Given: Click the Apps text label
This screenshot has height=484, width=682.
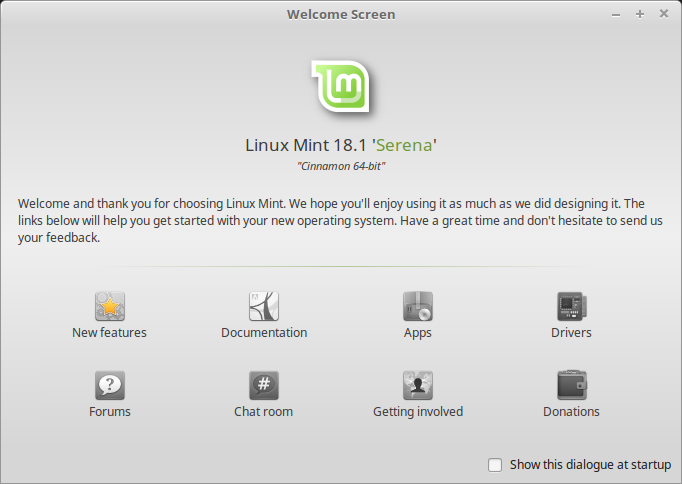Looking at the screenshot, I should (418, 333).
